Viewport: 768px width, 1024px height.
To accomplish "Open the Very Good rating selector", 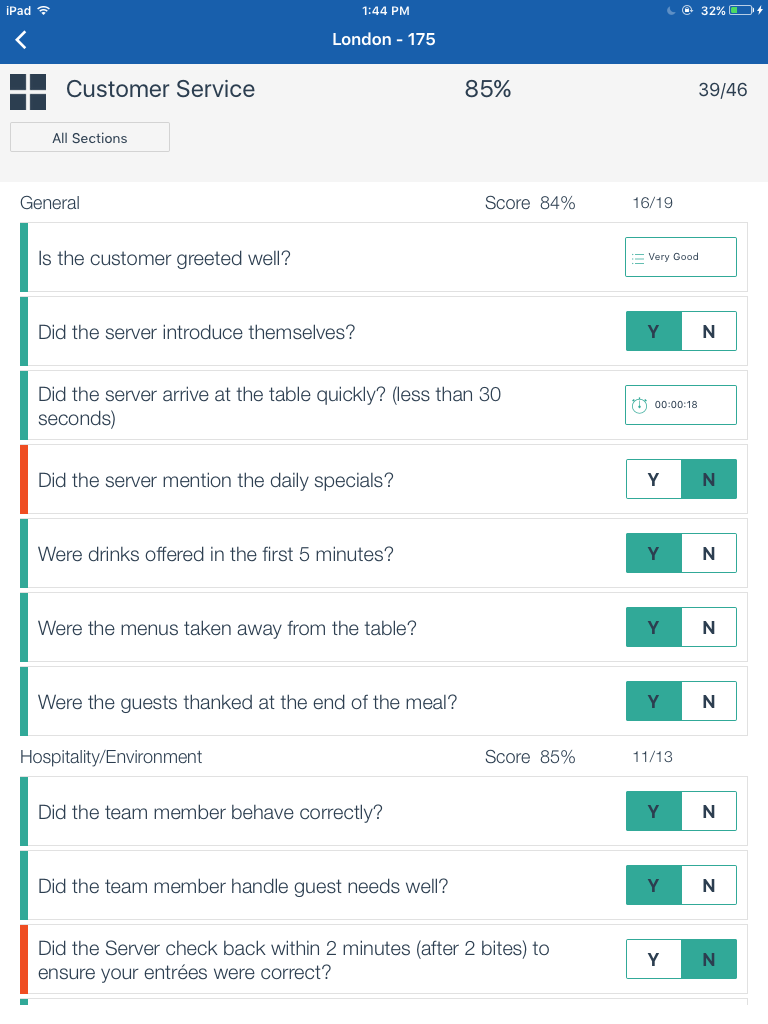I will click(680, 256).
